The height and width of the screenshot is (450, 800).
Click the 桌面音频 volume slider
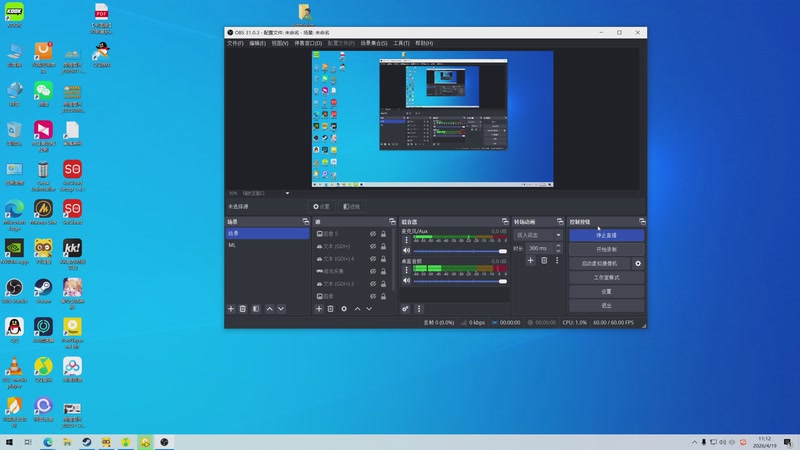pos(460,281)
